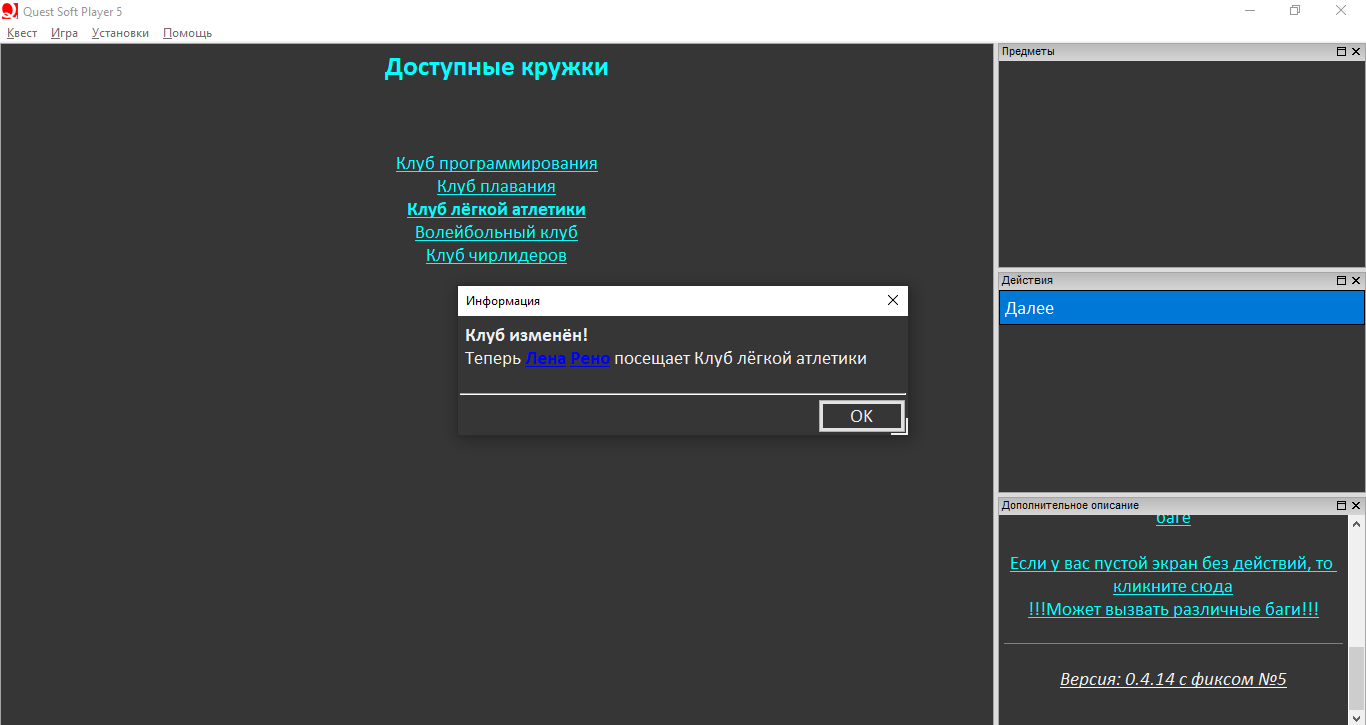Open the Установки menu
This screenshot has width=1366, height=725.
[120, 33]
